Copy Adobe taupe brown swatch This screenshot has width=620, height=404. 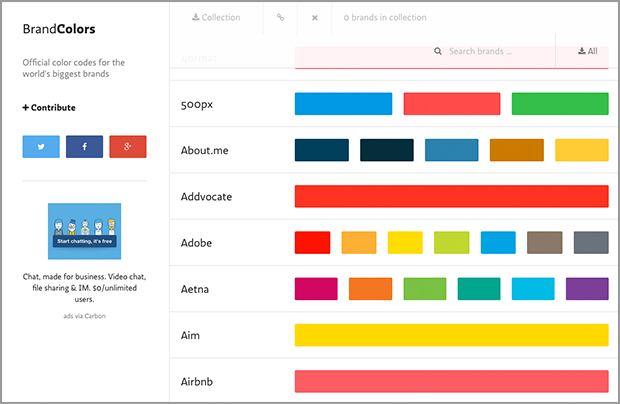(544, 243)
